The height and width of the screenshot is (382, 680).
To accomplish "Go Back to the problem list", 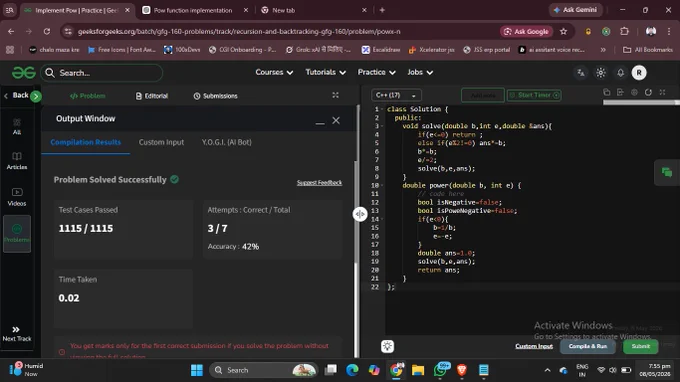I will pos(16,95).
